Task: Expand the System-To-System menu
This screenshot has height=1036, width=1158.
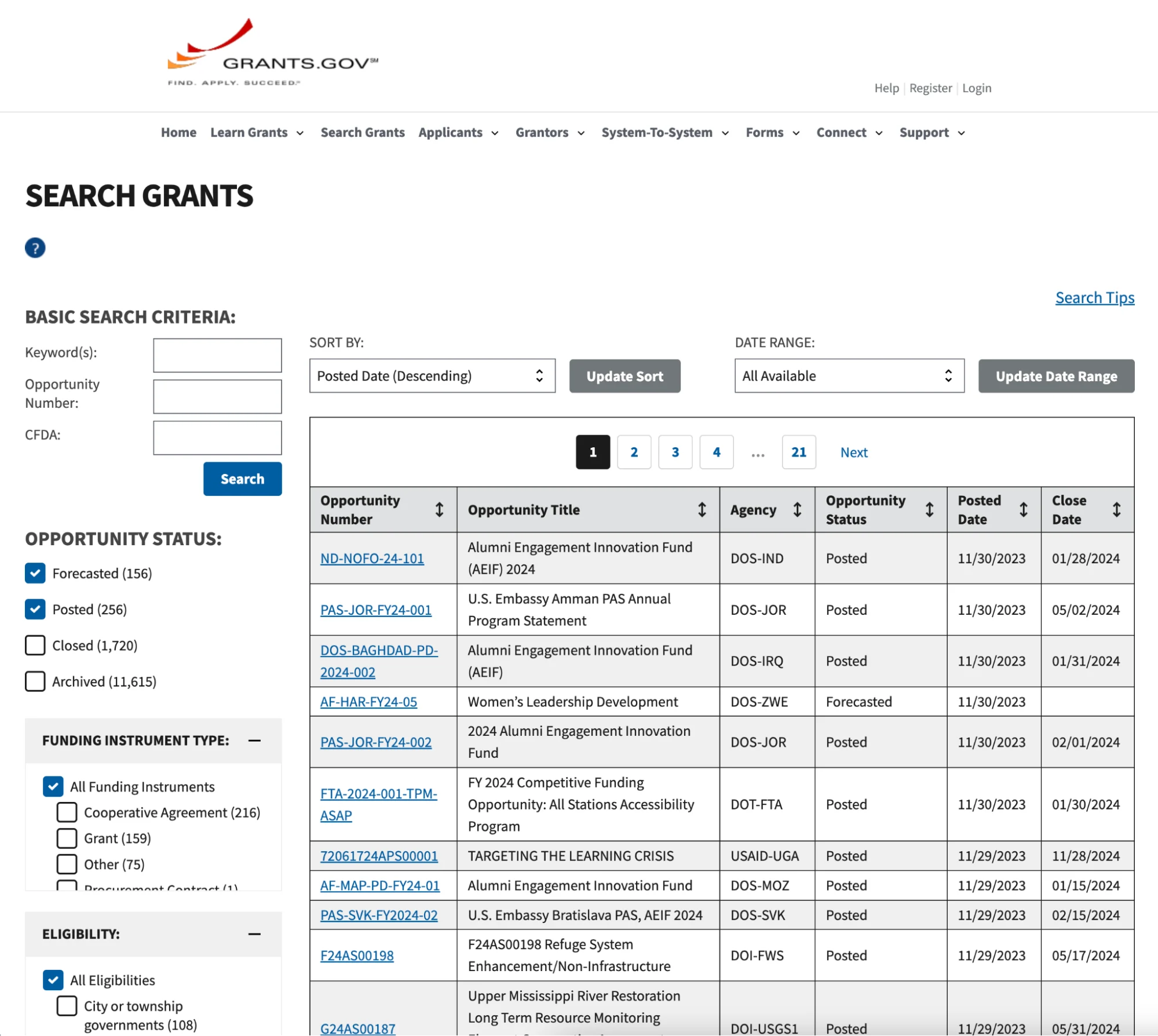Action: [665, 133]
